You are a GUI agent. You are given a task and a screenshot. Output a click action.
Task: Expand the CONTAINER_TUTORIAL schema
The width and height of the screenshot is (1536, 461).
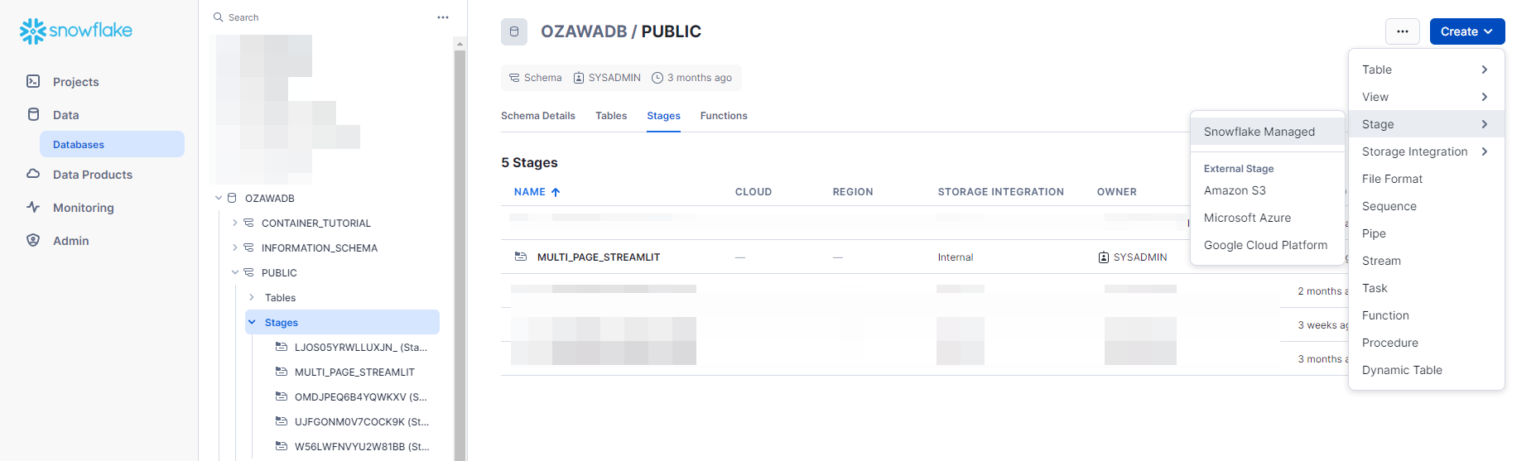pos(235,223)
